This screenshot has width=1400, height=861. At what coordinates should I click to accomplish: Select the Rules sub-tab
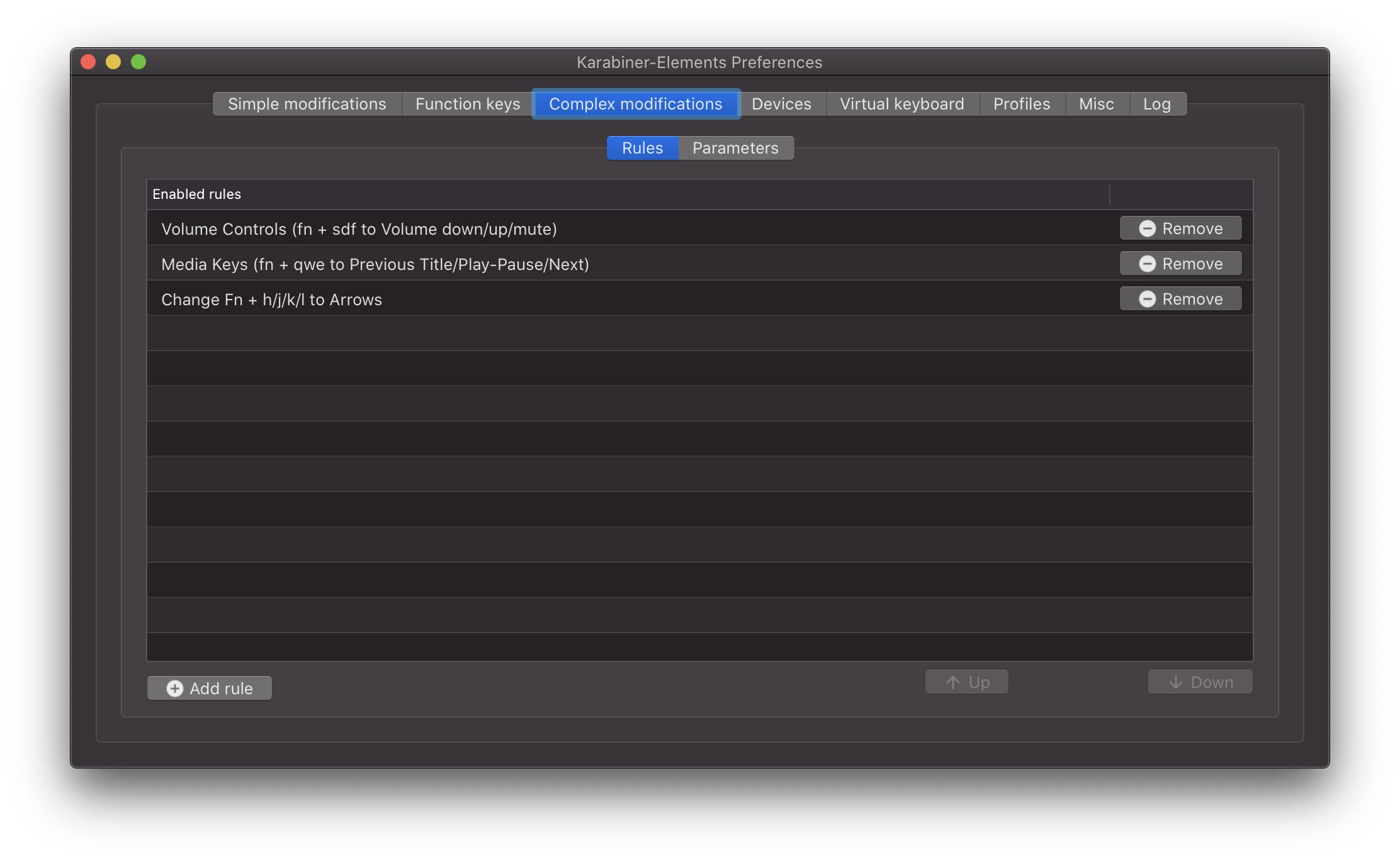(x=642, y=147)
